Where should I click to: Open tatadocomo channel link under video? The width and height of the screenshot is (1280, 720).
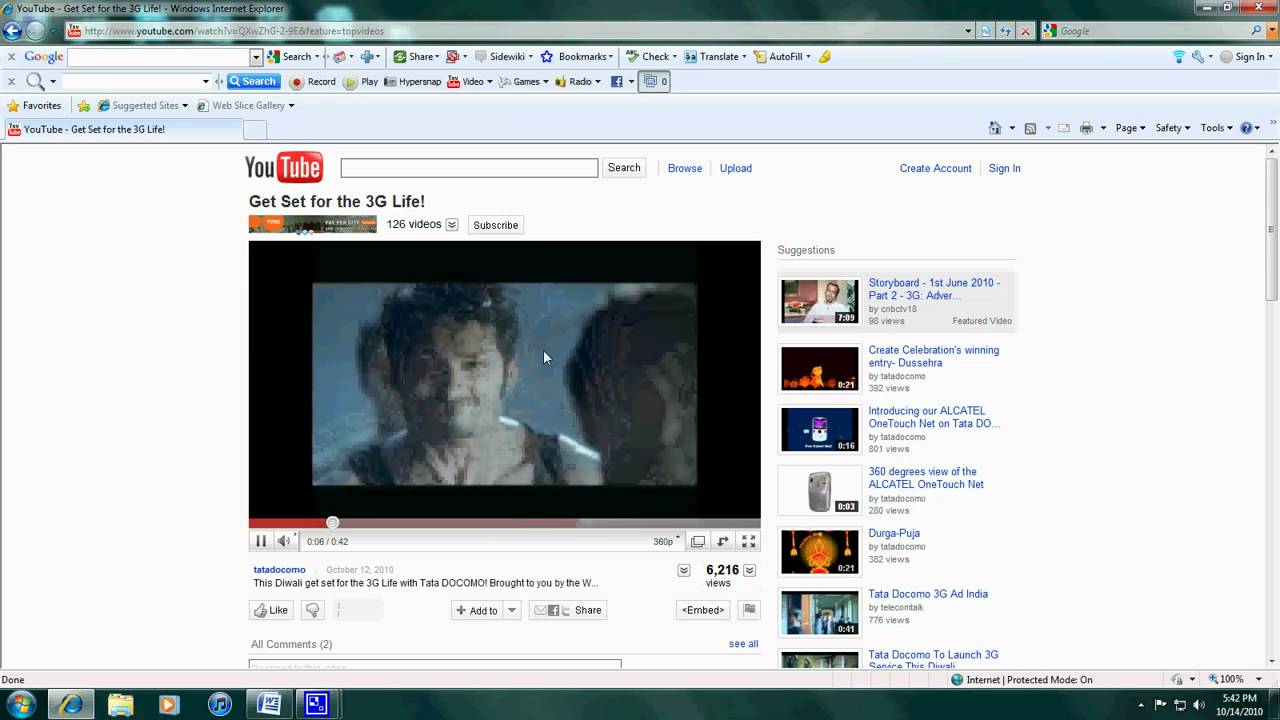pos(280,570)
